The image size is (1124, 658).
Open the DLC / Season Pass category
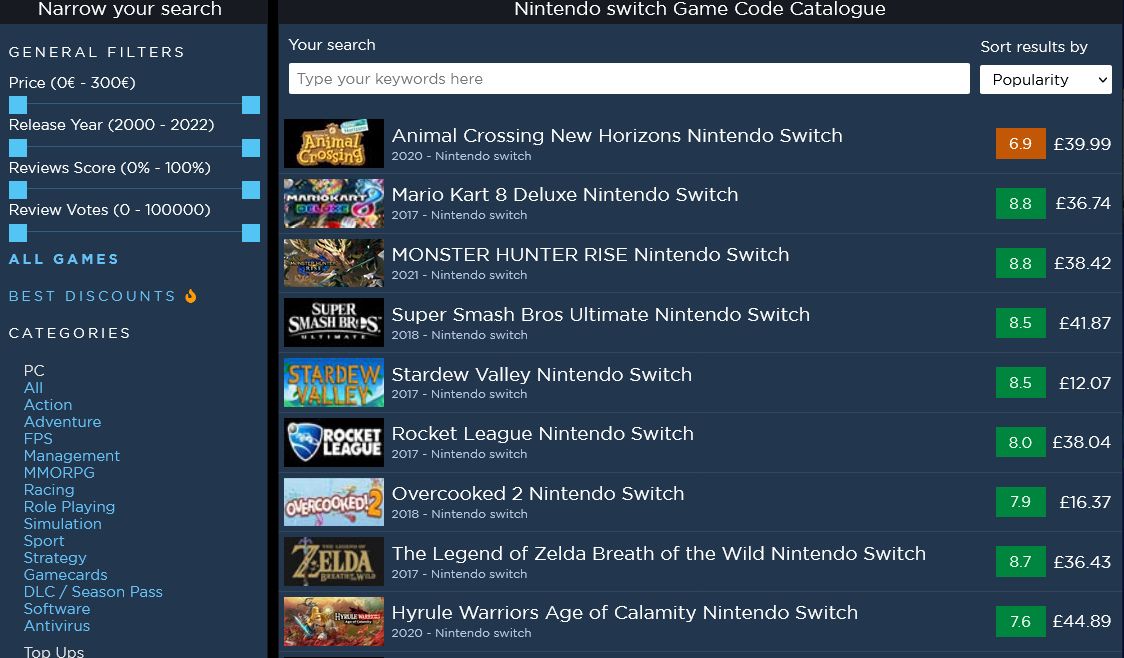tap(93, 591)
